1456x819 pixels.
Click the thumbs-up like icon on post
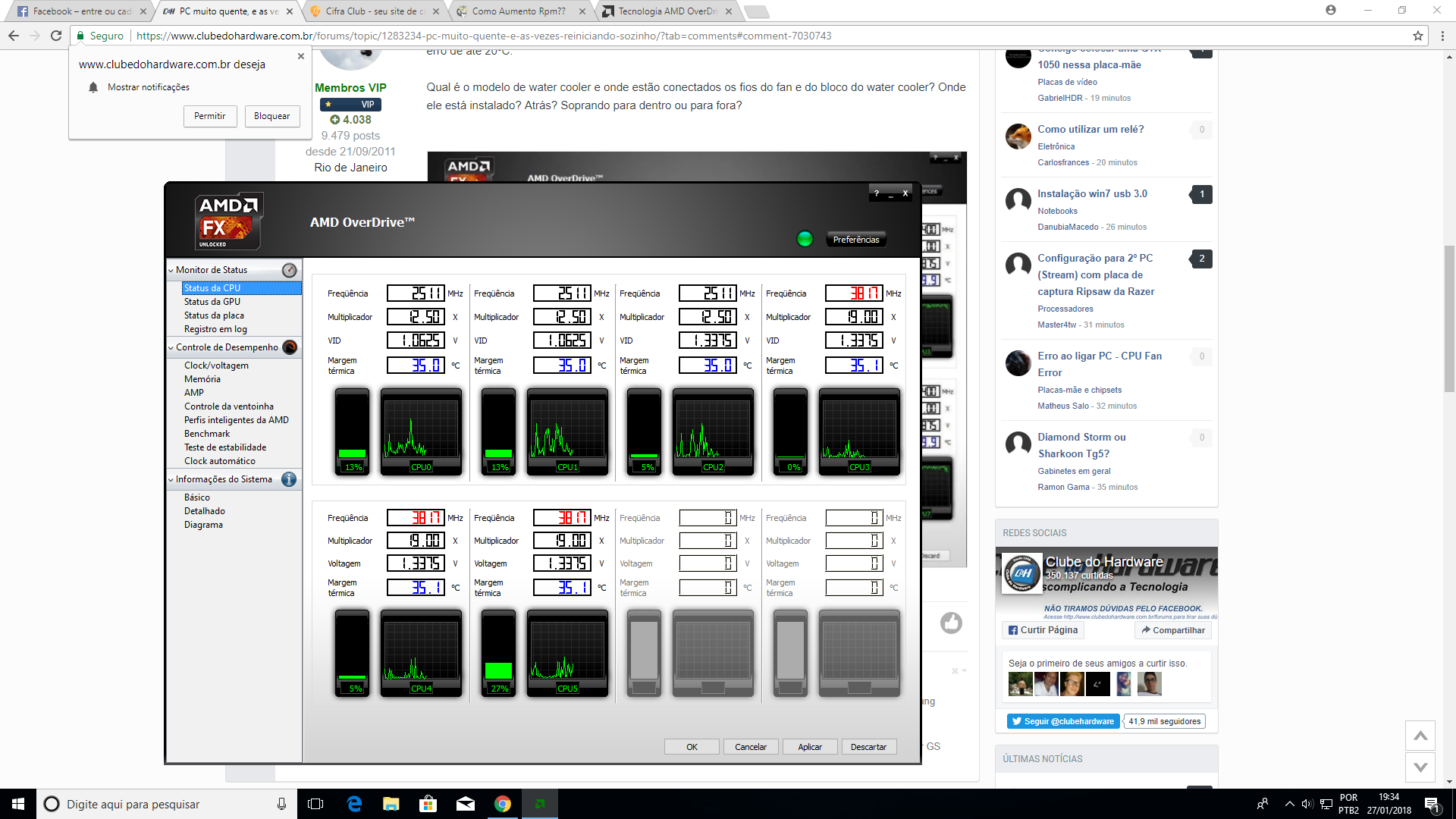click(951, 623)
